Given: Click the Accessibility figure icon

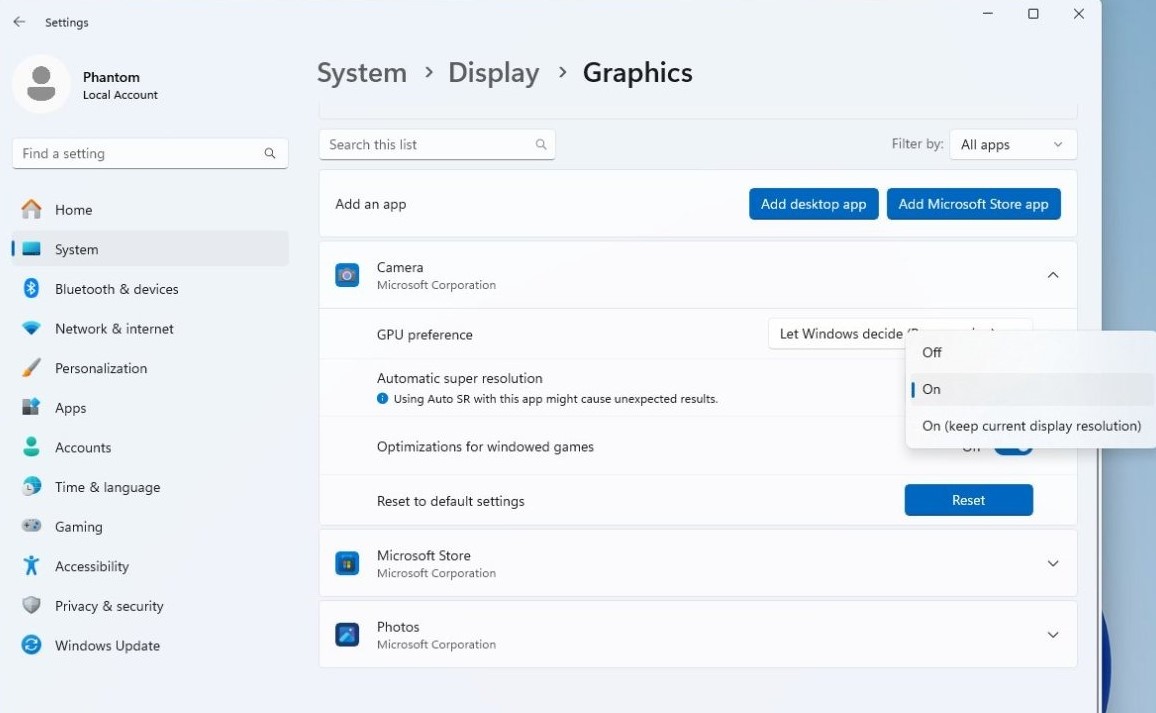Looking at the screenshot, I should tap(31, 566).
